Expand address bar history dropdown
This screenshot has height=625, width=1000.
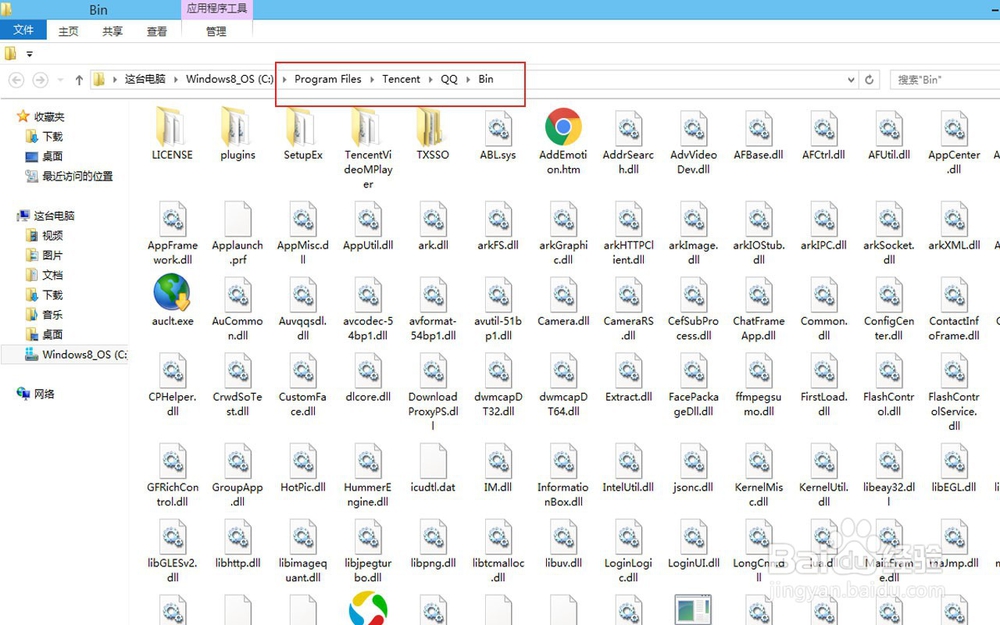[851, 80]
